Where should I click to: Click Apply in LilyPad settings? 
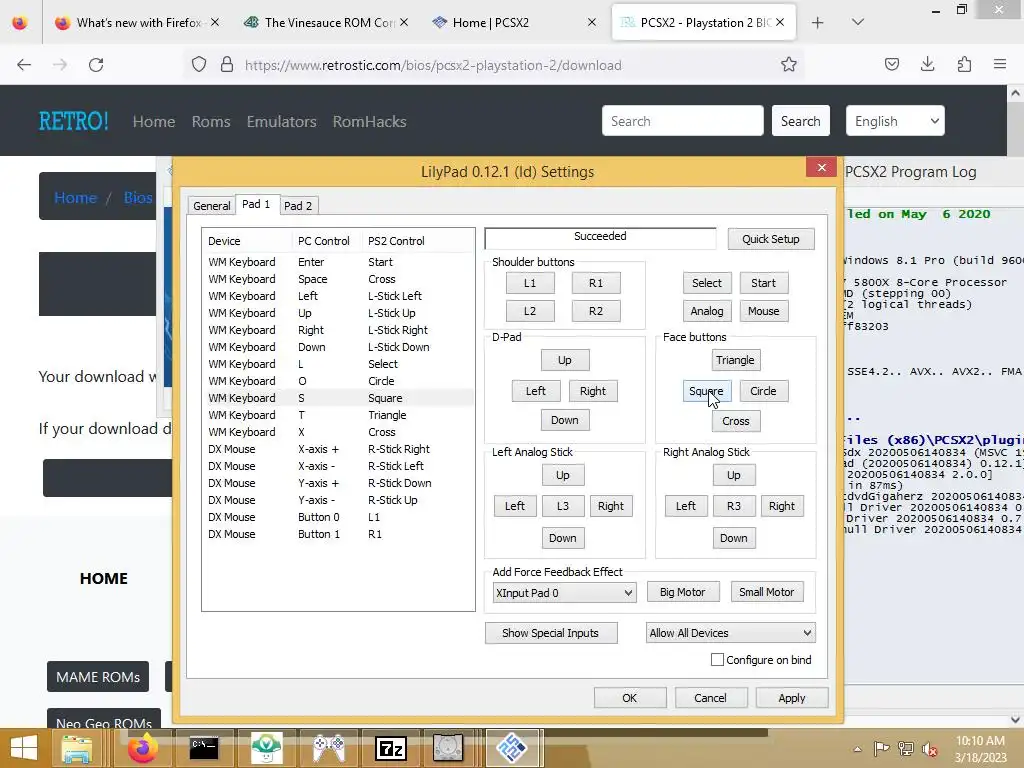792,698
